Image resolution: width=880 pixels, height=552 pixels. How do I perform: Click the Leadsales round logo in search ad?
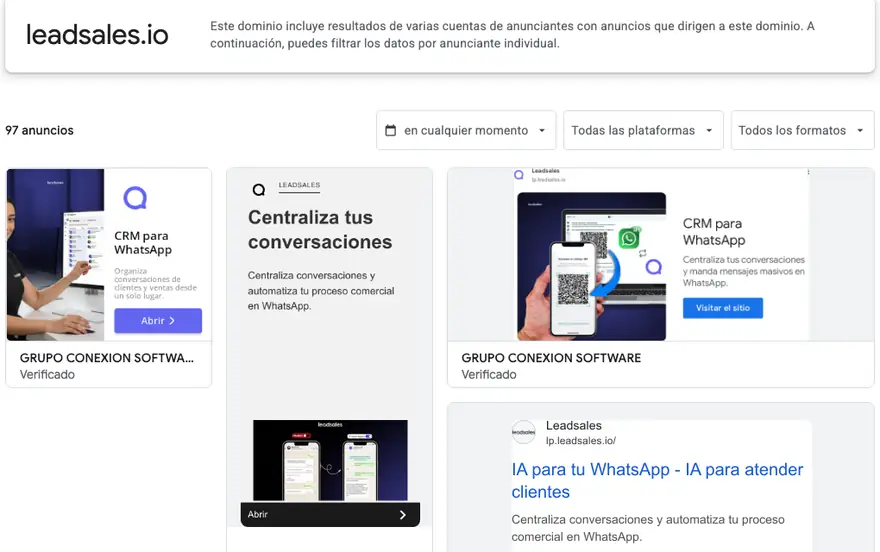[x=524, y=432]
